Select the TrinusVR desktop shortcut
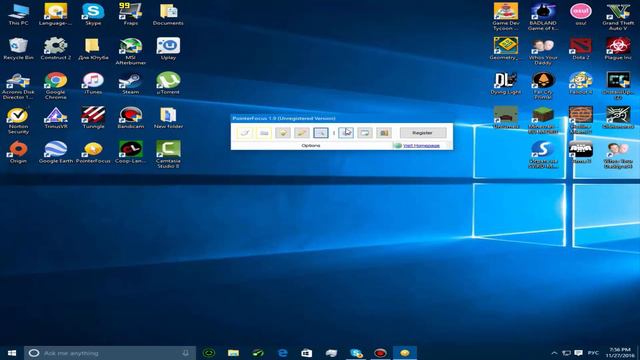Image resolution: width=640 pixels, height=360 pixels. (x=56, y=118)
